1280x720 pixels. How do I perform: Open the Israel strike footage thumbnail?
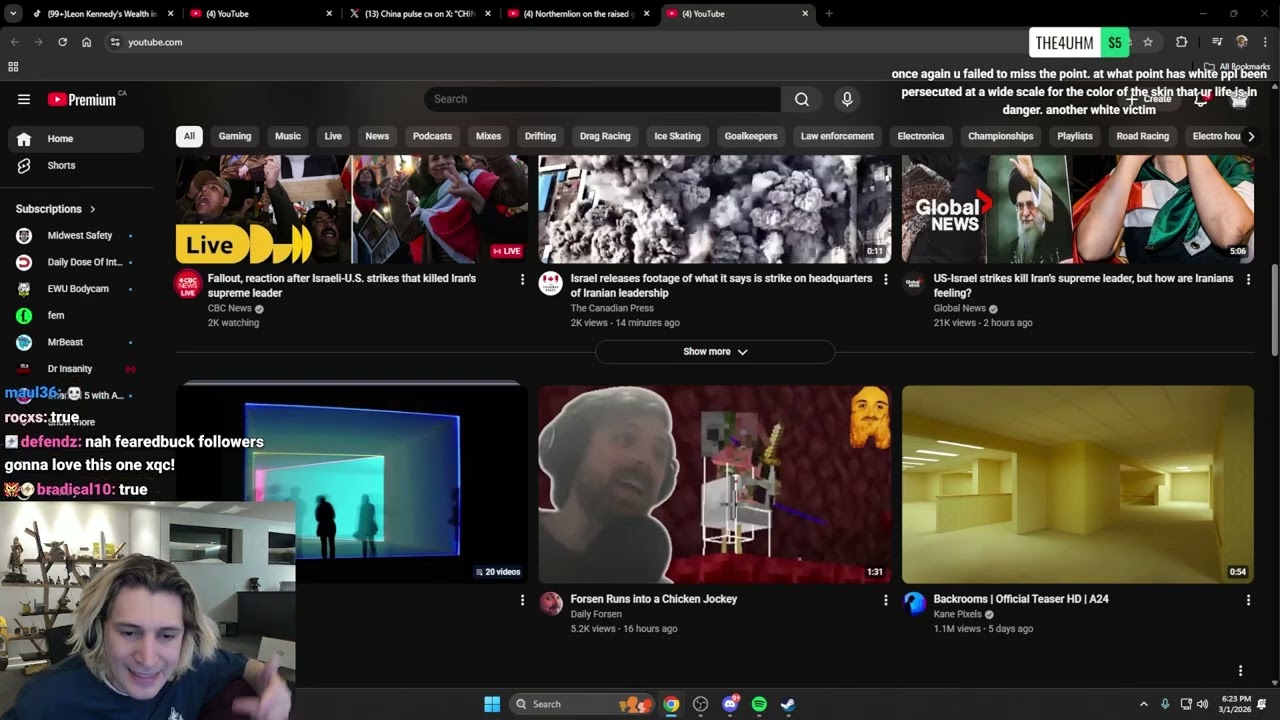[715, 209]
